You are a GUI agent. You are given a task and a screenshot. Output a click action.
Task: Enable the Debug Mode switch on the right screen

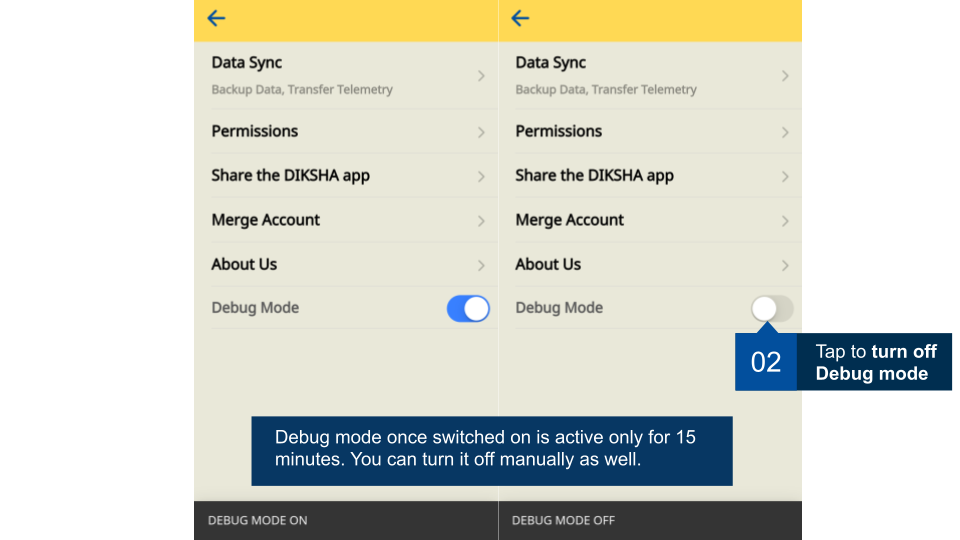tap(772, 309)
